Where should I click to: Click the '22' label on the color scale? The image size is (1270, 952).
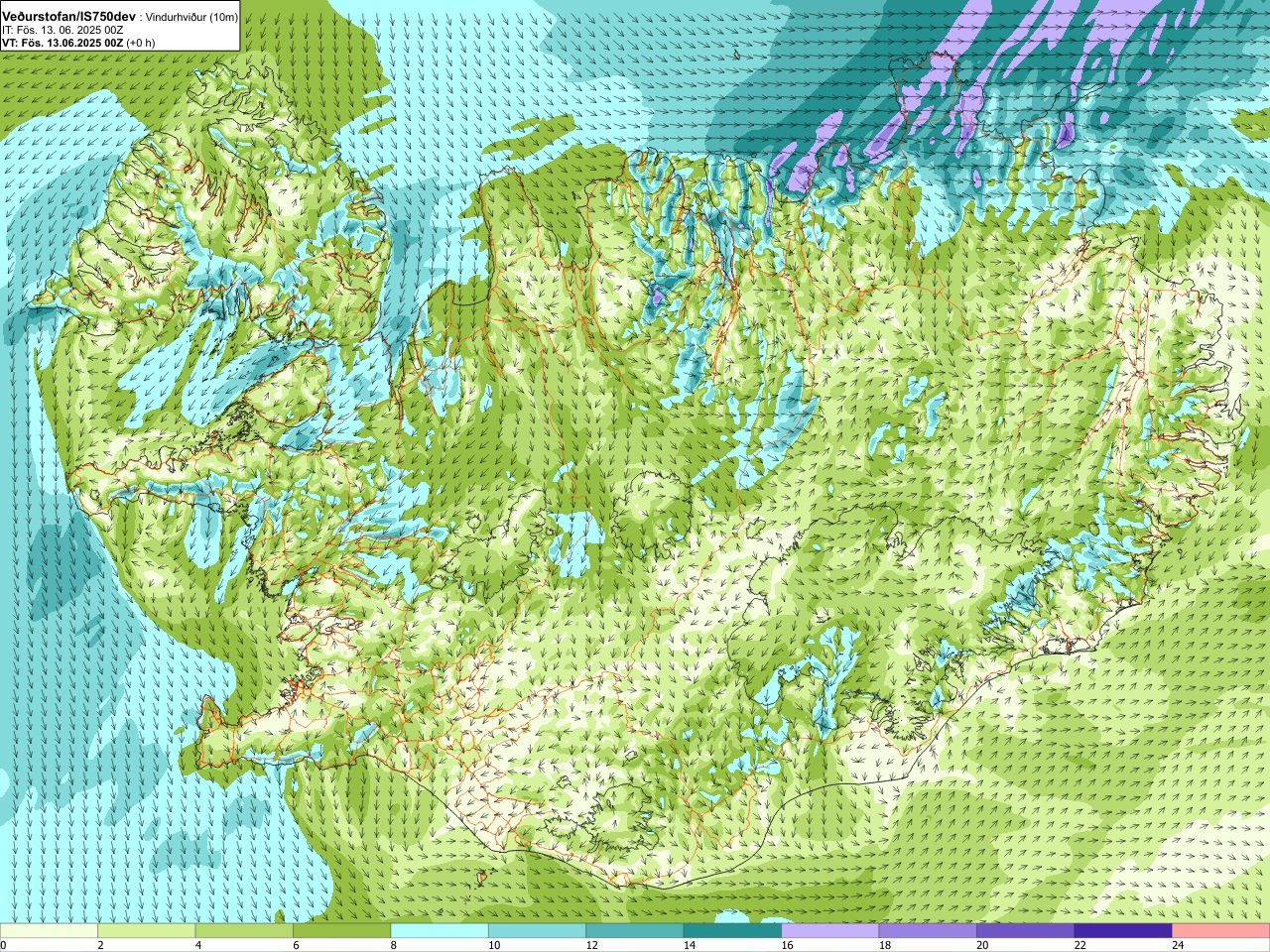pos(1080,945)
